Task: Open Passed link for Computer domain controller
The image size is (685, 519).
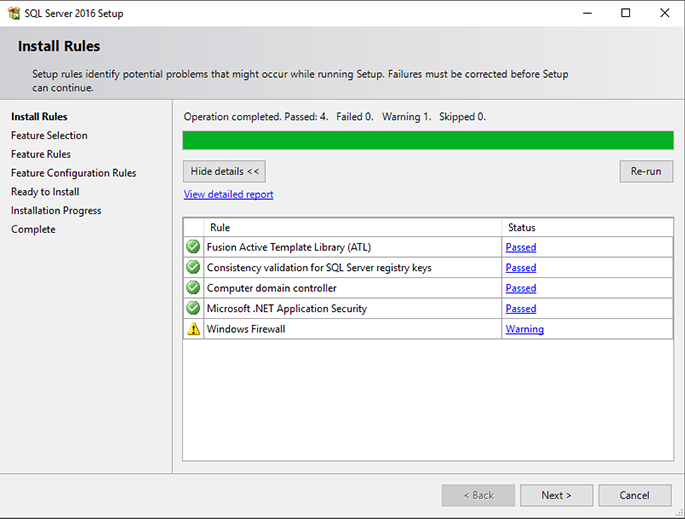Action: pyautogui.click(x=520, y=288)
